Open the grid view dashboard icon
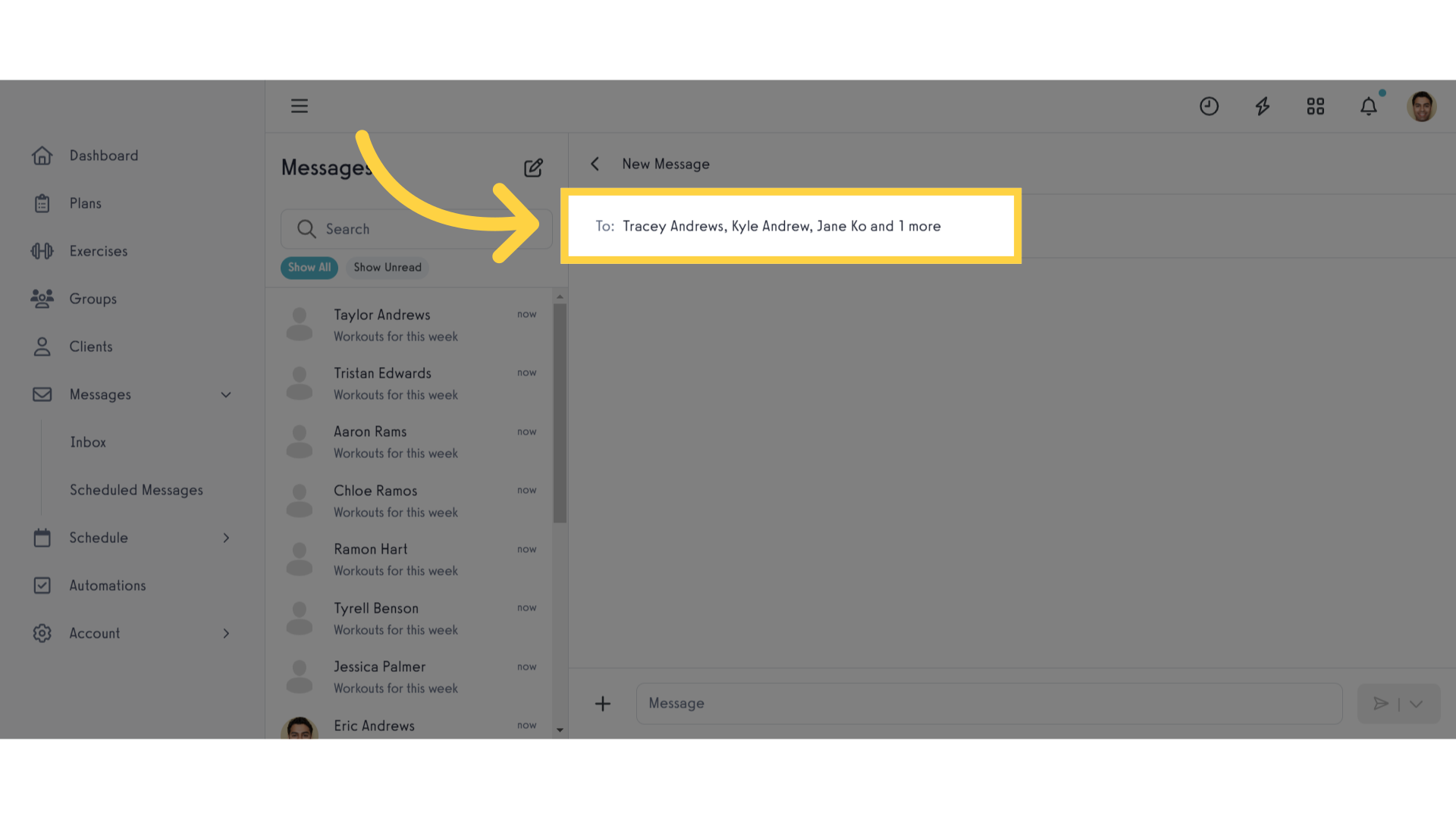This screenshot has width=1456, height=819. pos(1316,105)
